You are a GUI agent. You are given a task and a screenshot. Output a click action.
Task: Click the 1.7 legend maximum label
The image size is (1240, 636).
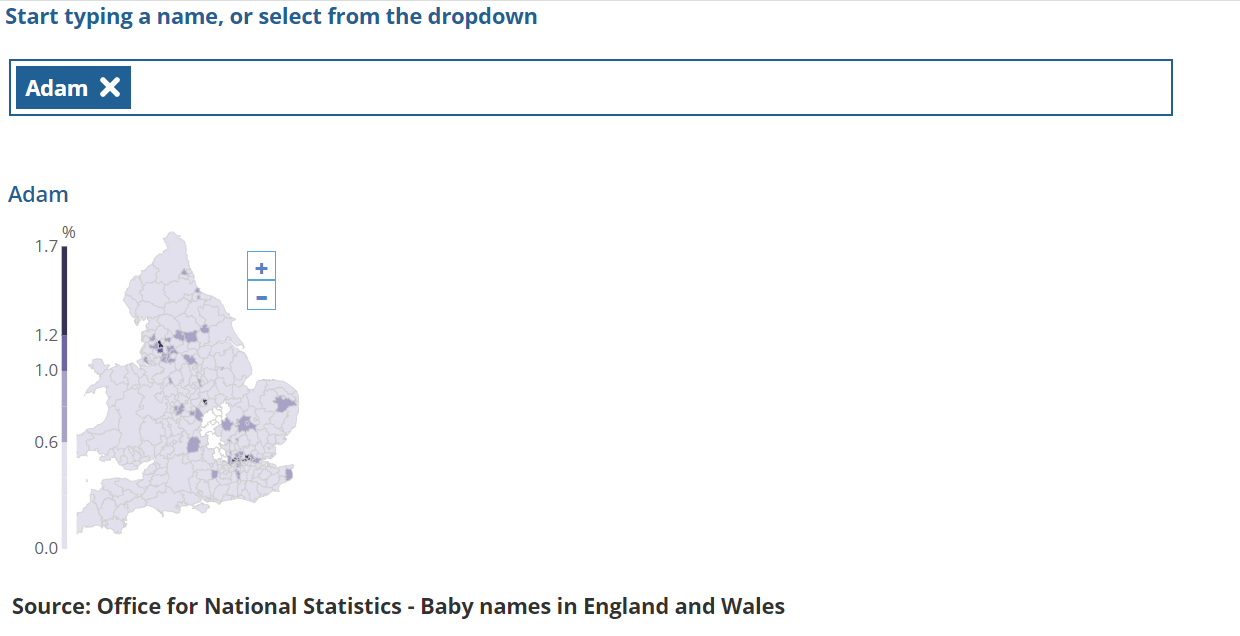point(46,246)
